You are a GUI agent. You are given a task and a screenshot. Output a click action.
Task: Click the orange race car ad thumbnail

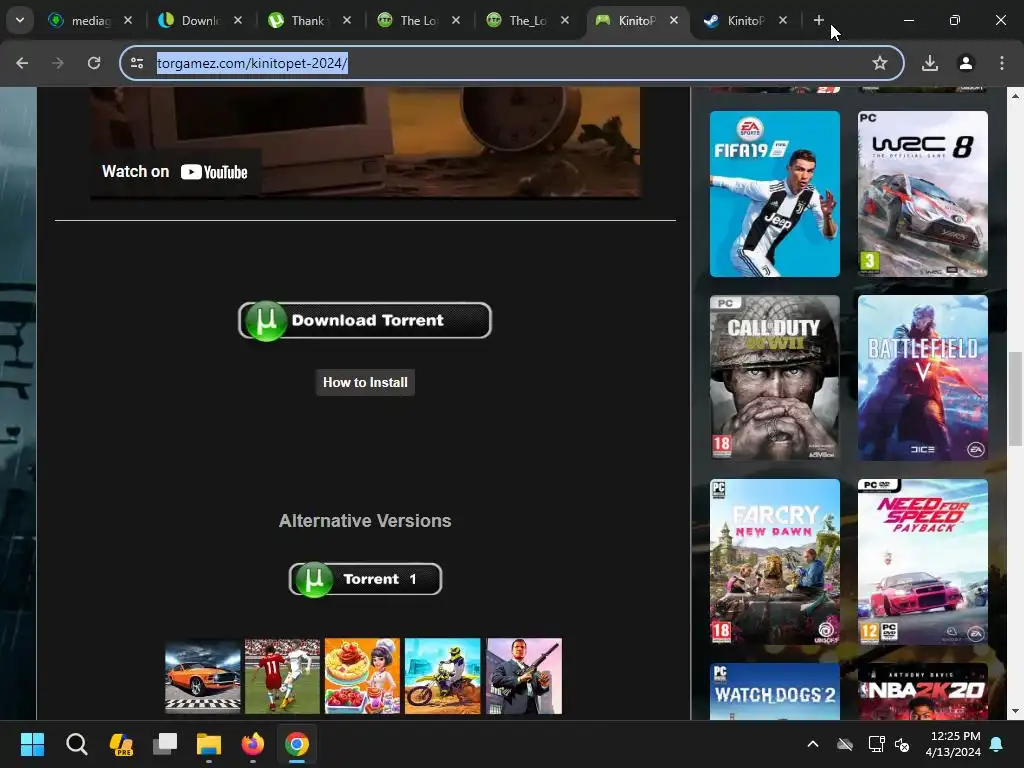point(202,676)
